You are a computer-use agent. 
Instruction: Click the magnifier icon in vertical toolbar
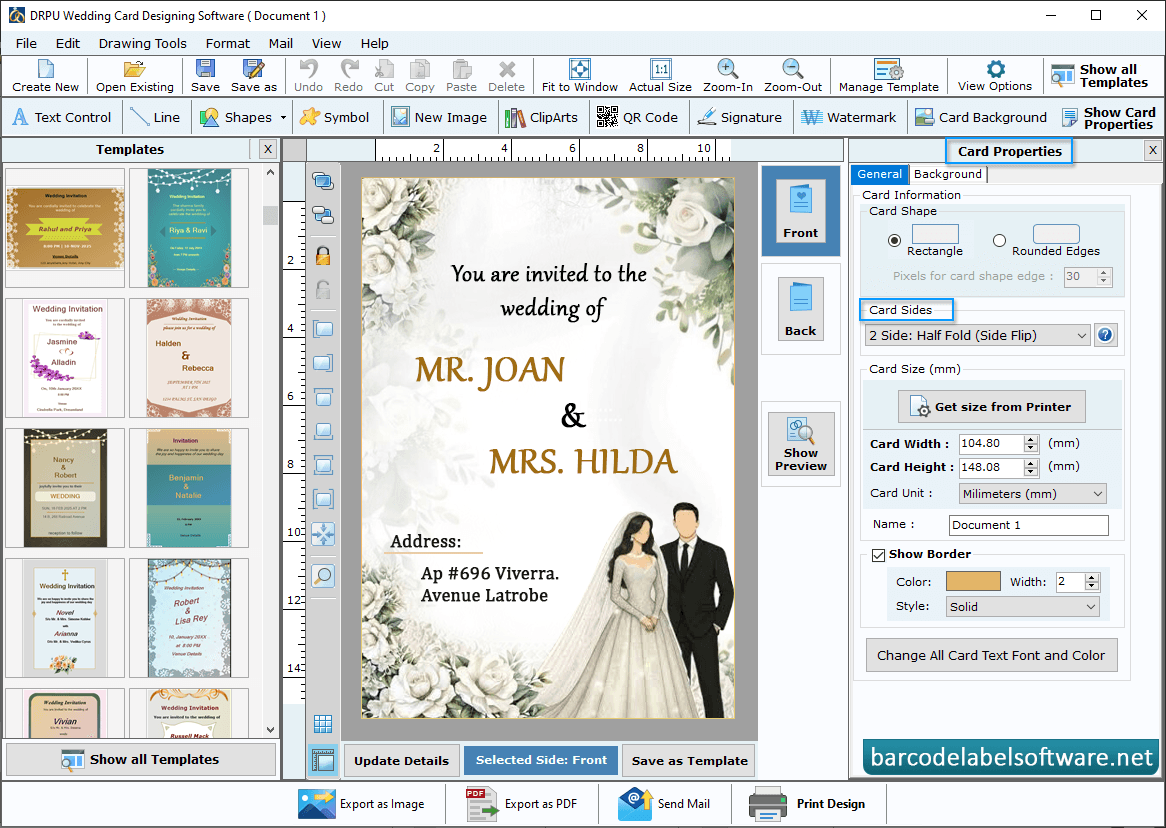[323, 576]
